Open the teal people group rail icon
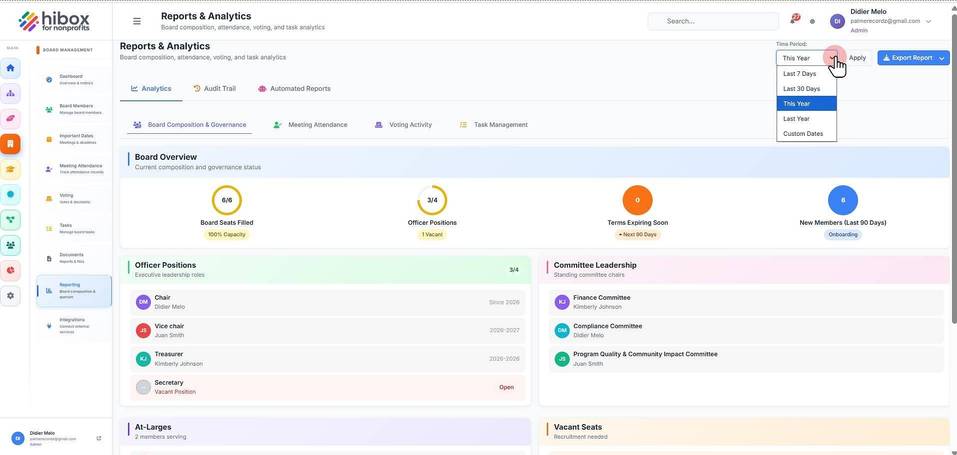Viewport: 957px width, 455px height. [x=10, y=245]
